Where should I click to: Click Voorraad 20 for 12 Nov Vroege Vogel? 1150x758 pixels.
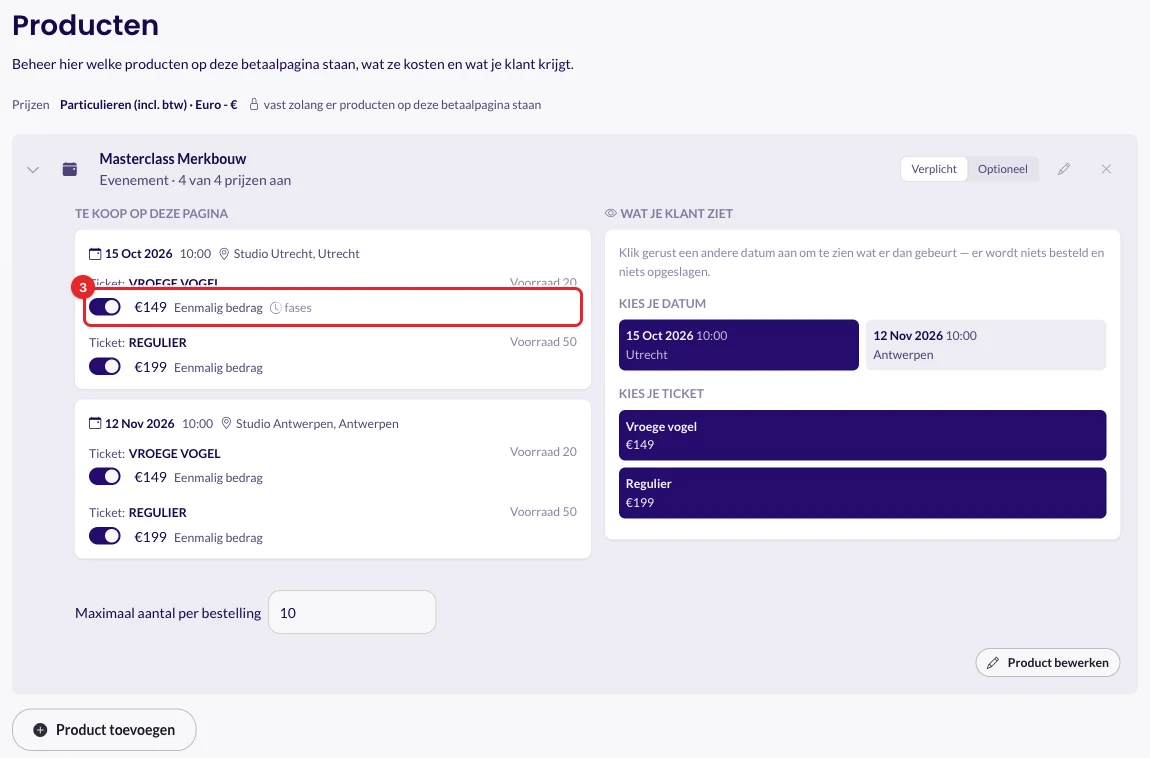point(543,452)
